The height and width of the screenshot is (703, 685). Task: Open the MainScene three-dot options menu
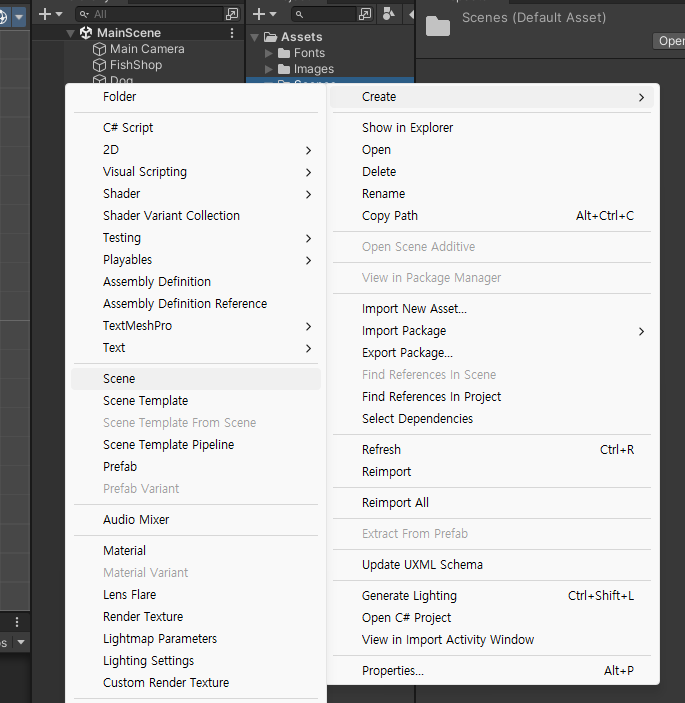pyautogui.click(x=232, y=33)
